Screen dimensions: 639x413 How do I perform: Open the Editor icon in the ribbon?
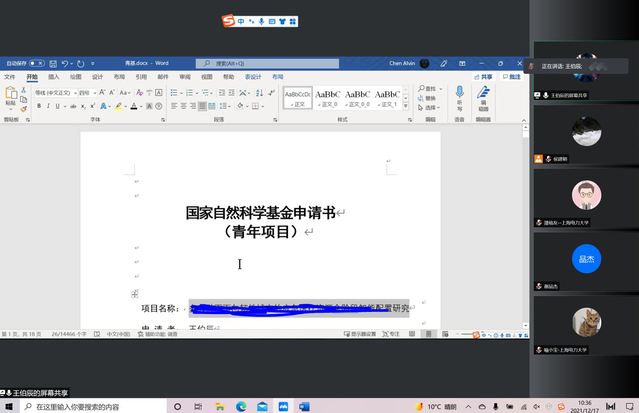[x=483, y=96]
